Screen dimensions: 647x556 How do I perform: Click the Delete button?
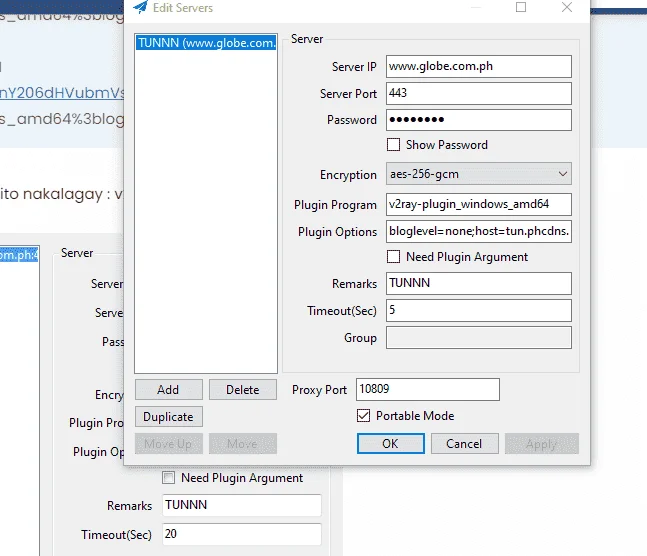tap(243, 390)
